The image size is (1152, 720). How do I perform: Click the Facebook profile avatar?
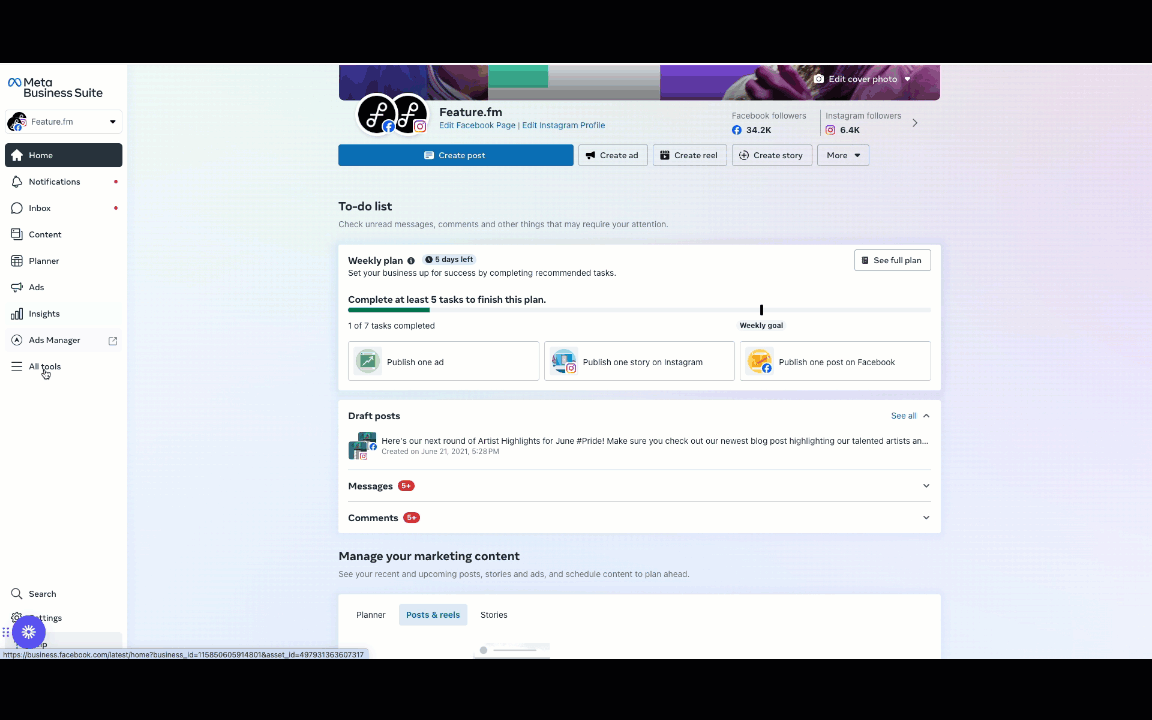tap(376, 115)
